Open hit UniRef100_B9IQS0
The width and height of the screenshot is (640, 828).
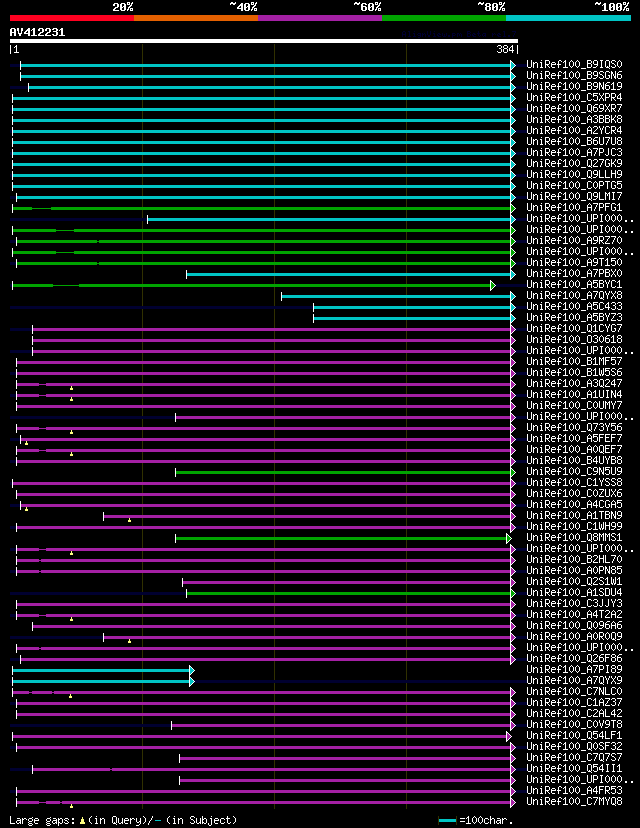tap(574, 64)
